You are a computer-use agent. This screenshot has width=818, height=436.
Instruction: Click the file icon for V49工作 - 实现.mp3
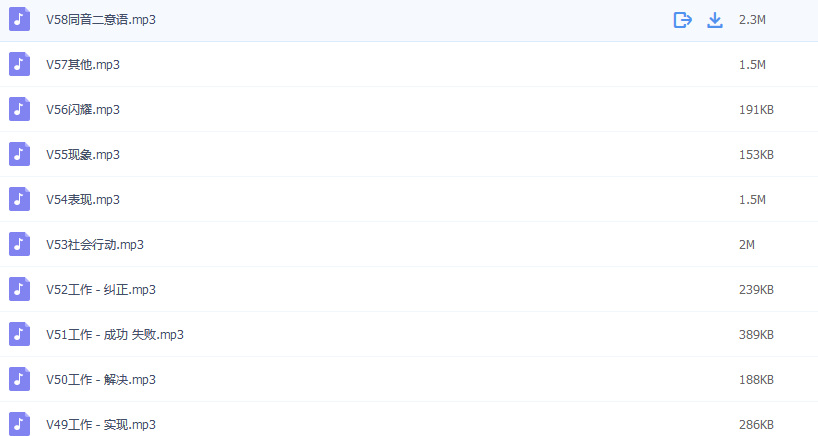tap(20, 424)
